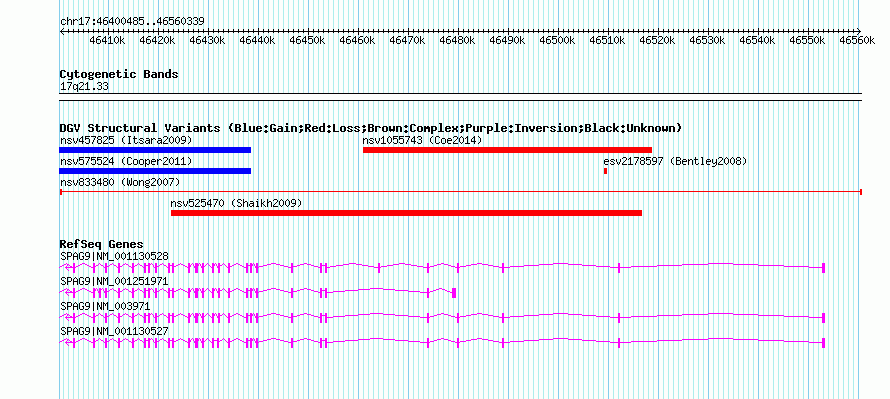Click the nsv457825 (Itsara2009) label
The width and height of the screenshot is (890, 399).
tap(126, 140)
